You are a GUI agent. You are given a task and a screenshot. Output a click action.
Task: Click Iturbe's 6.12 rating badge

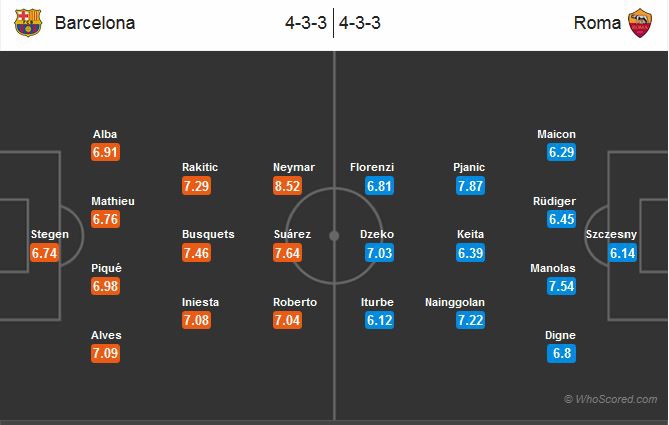pos(377,320)
